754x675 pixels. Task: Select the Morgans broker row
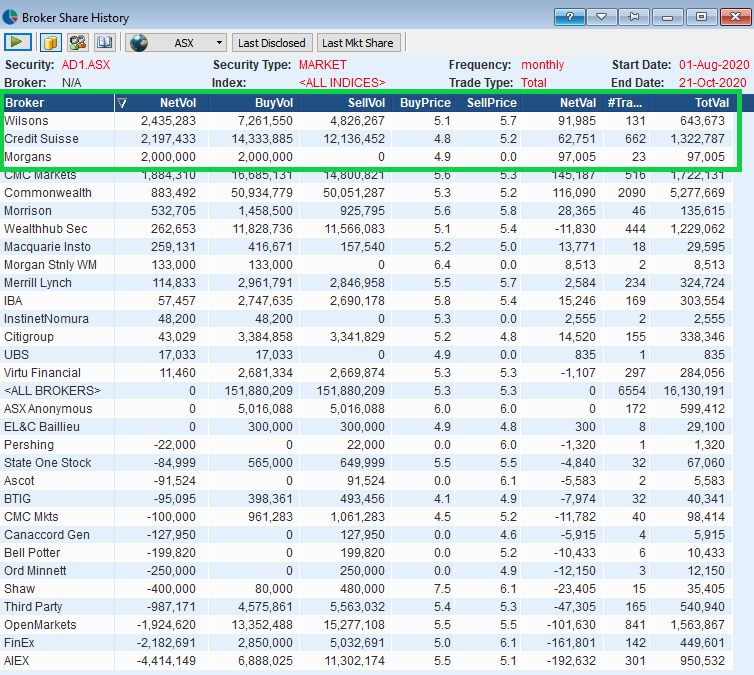tap(368, 157)
